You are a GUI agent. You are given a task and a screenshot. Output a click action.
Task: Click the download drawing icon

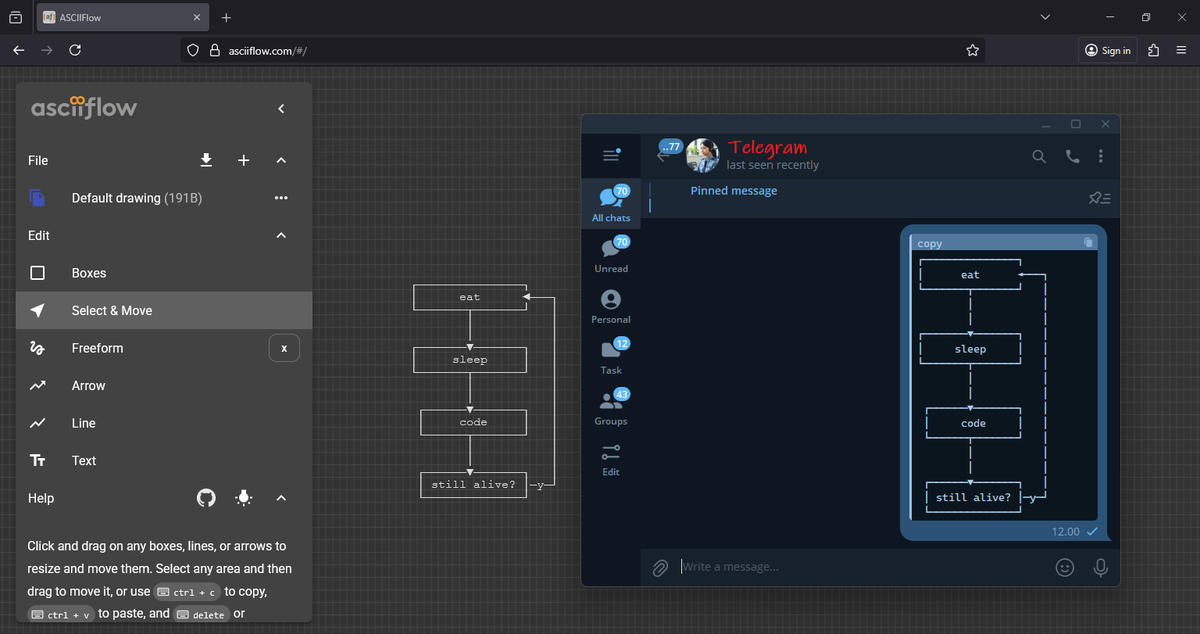click(x=206, y=160)
